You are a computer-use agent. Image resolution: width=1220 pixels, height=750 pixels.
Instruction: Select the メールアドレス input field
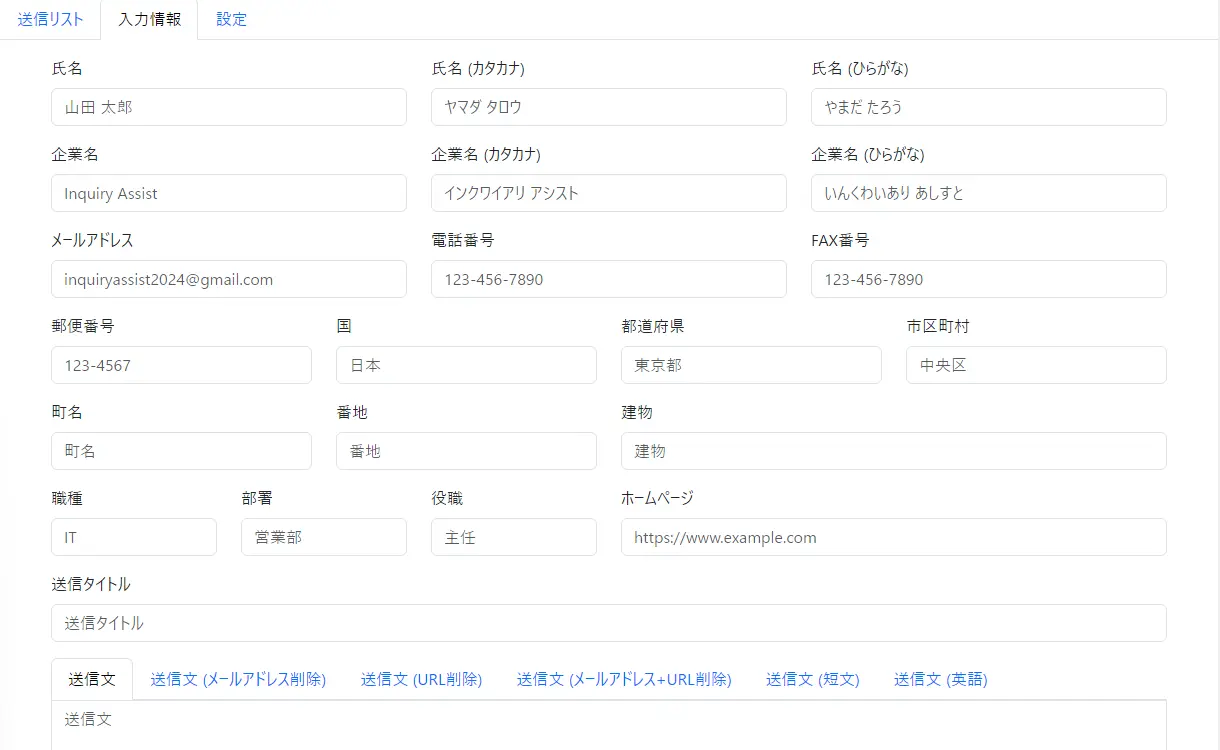point(228,279)
